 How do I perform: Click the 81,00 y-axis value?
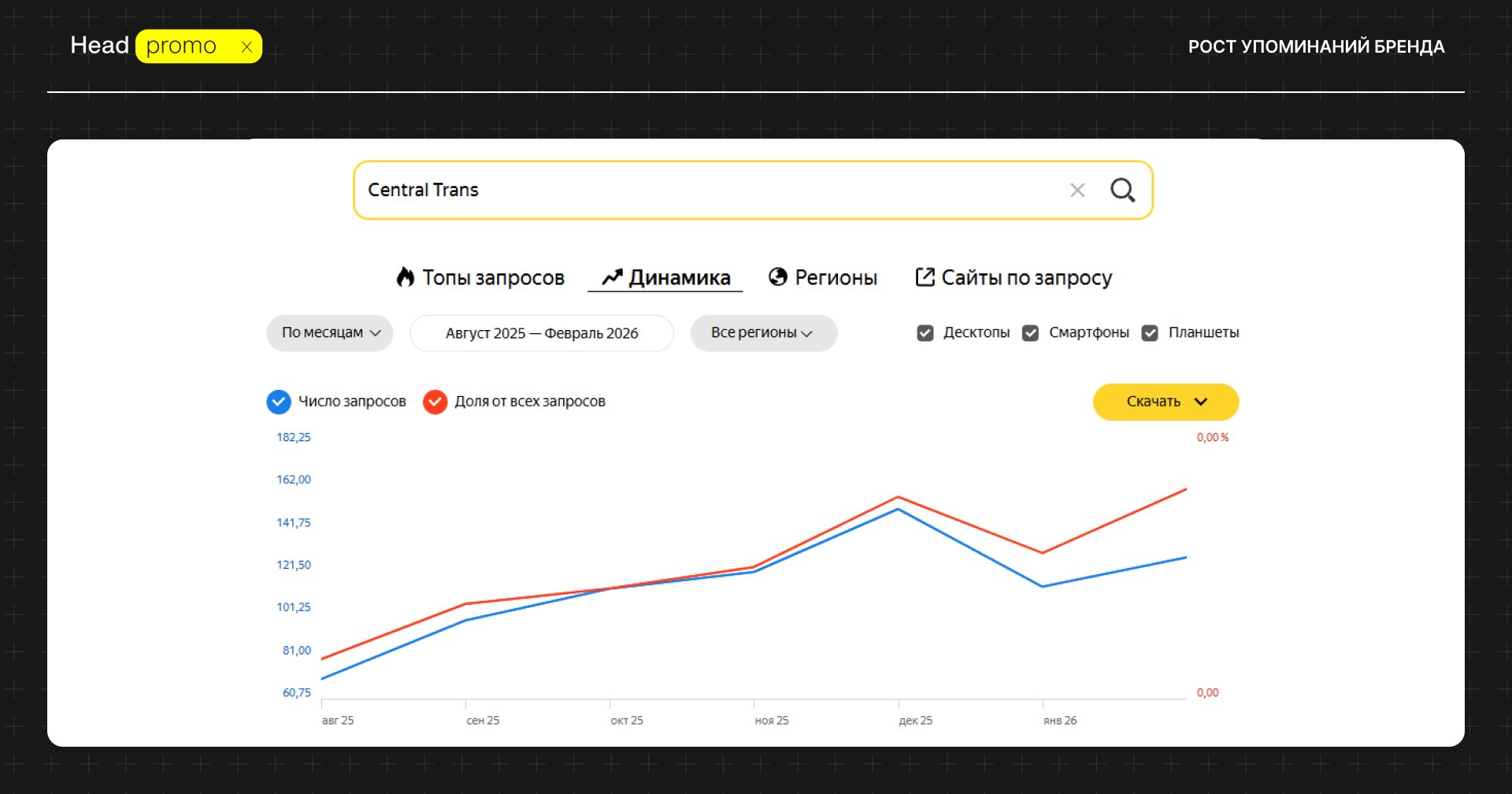point(297,651)
